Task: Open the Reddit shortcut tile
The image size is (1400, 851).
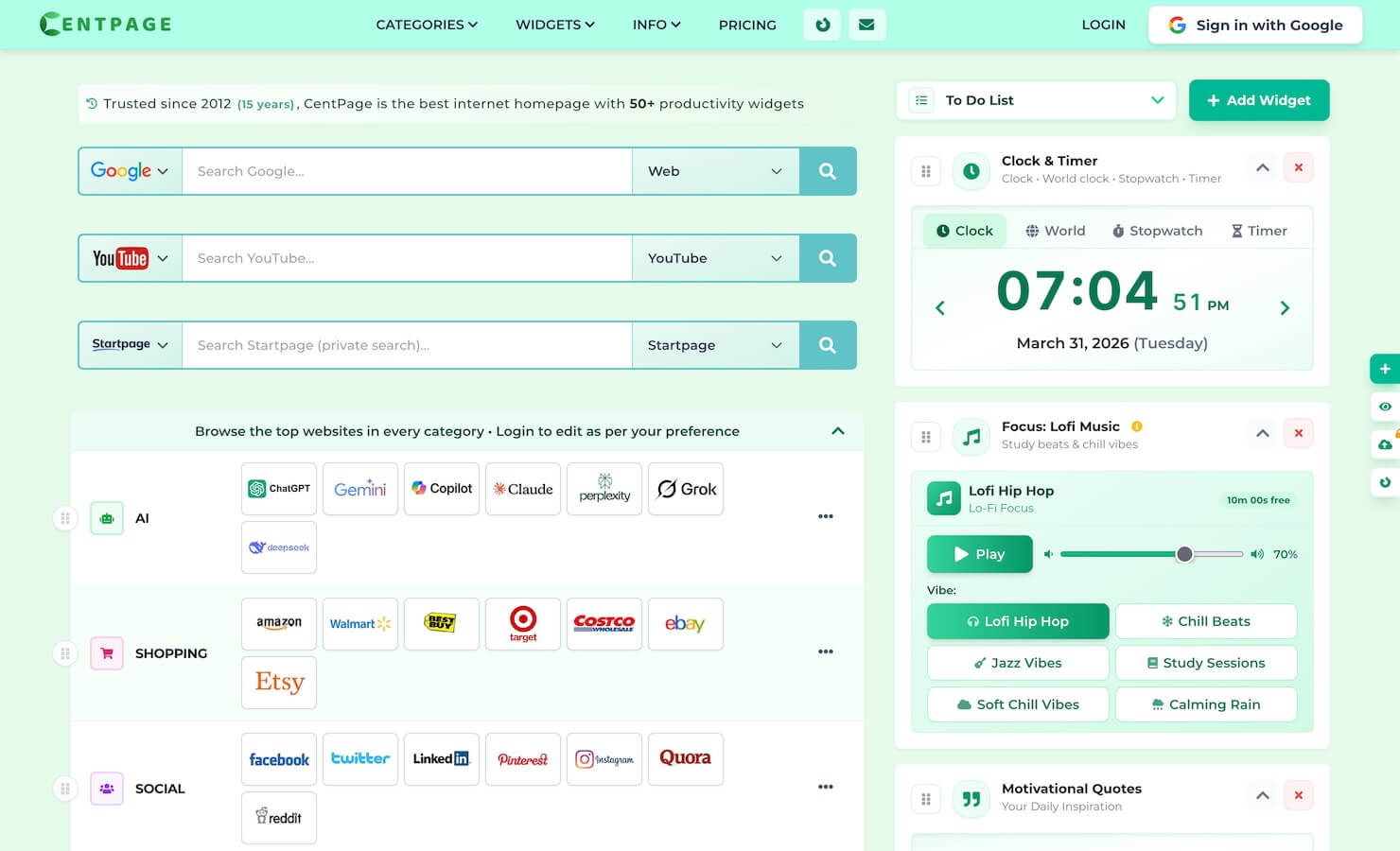Action: pyautogui.click(x=279, y=818)
